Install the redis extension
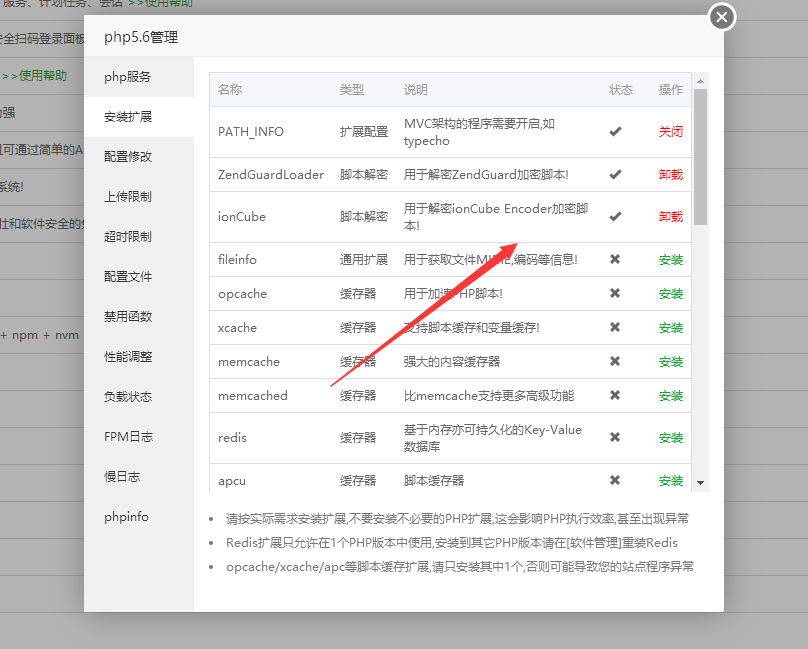808x649 pixels. 670,437
